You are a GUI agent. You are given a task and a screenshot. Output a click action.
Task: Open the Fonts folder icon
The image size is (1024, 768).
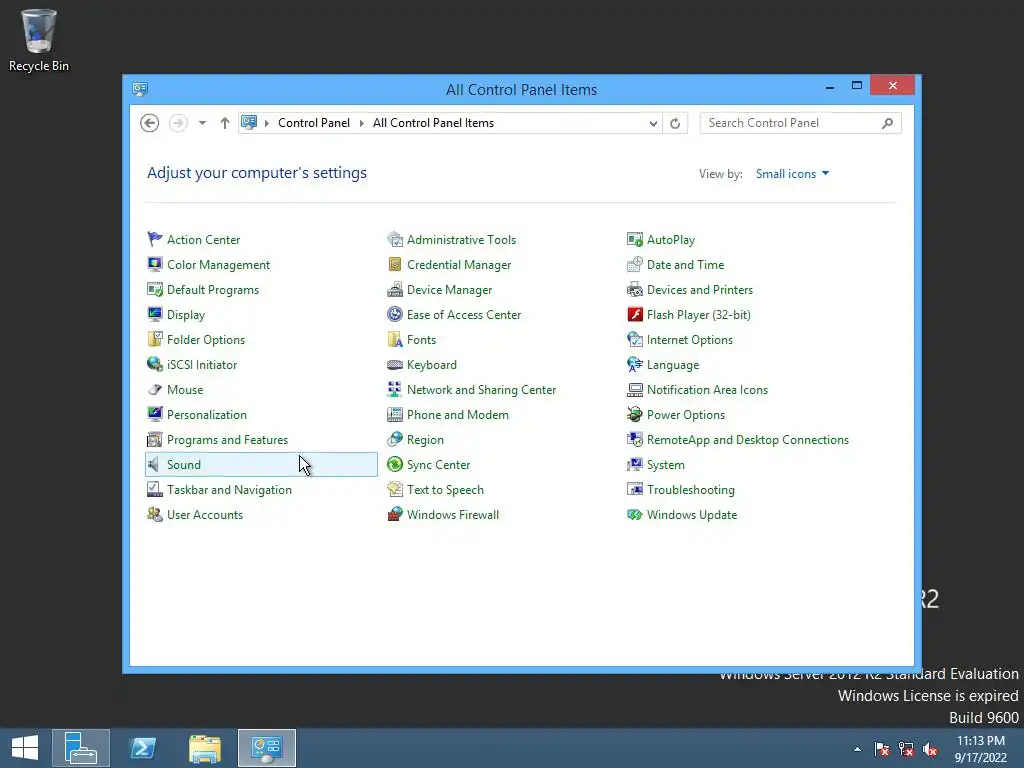tap(395, 340)
